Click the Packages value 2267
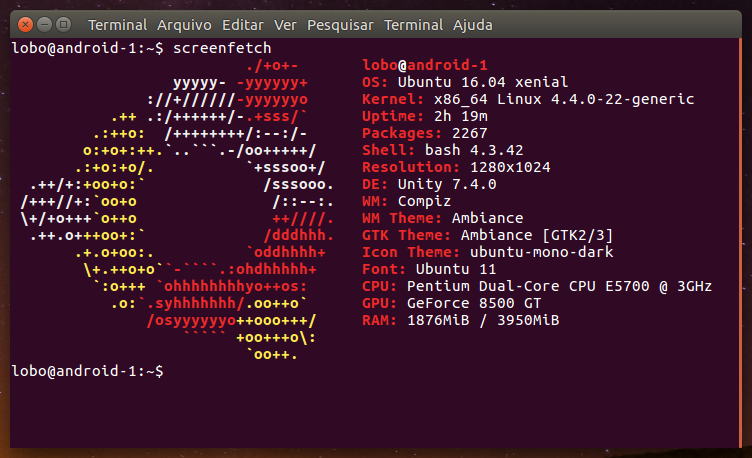Screen dimensions: 752x458 (470, 133)
